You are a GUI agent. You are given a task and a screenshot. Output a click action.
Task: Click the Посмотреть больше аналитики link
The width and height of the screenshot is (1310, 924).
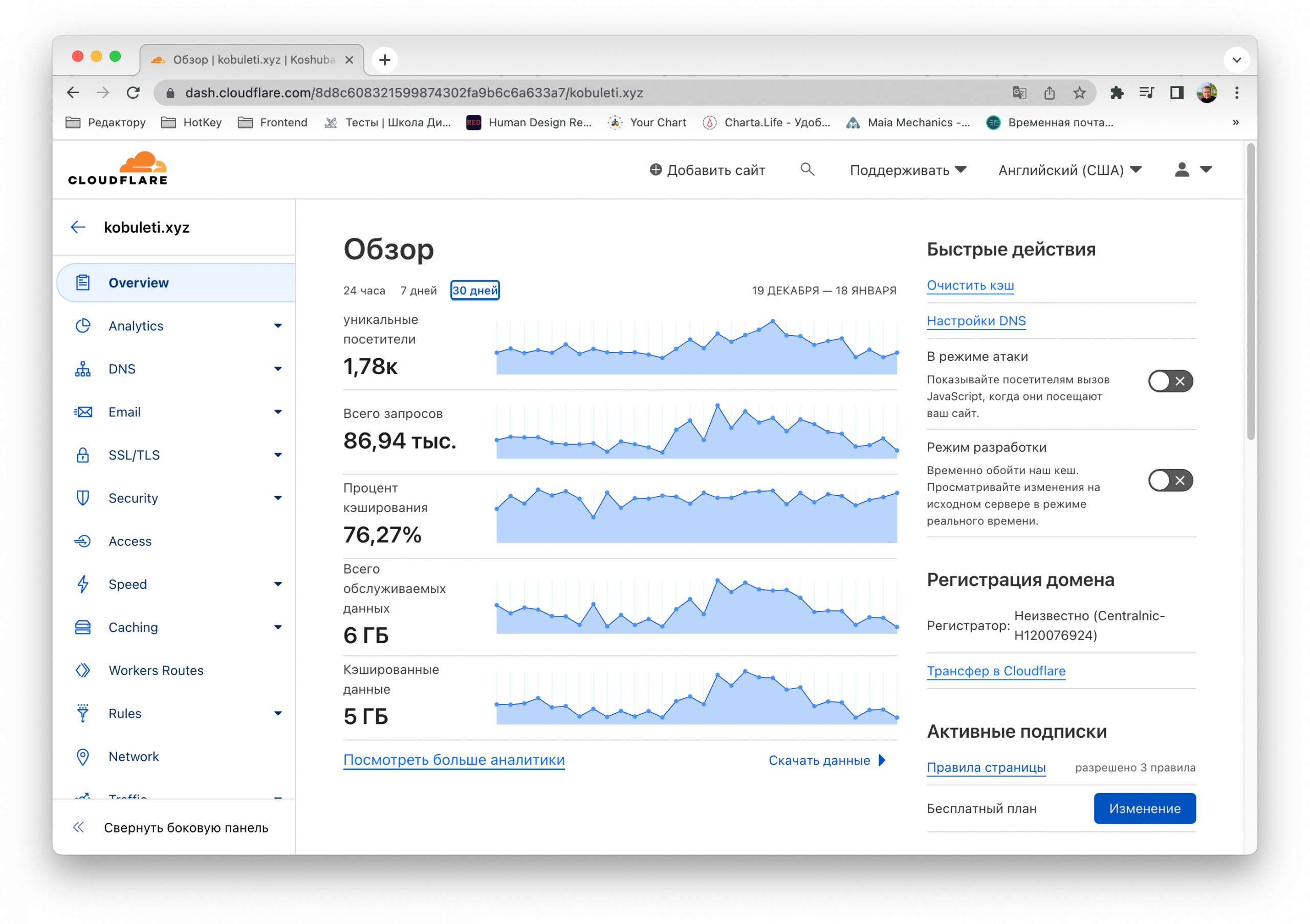453,760
